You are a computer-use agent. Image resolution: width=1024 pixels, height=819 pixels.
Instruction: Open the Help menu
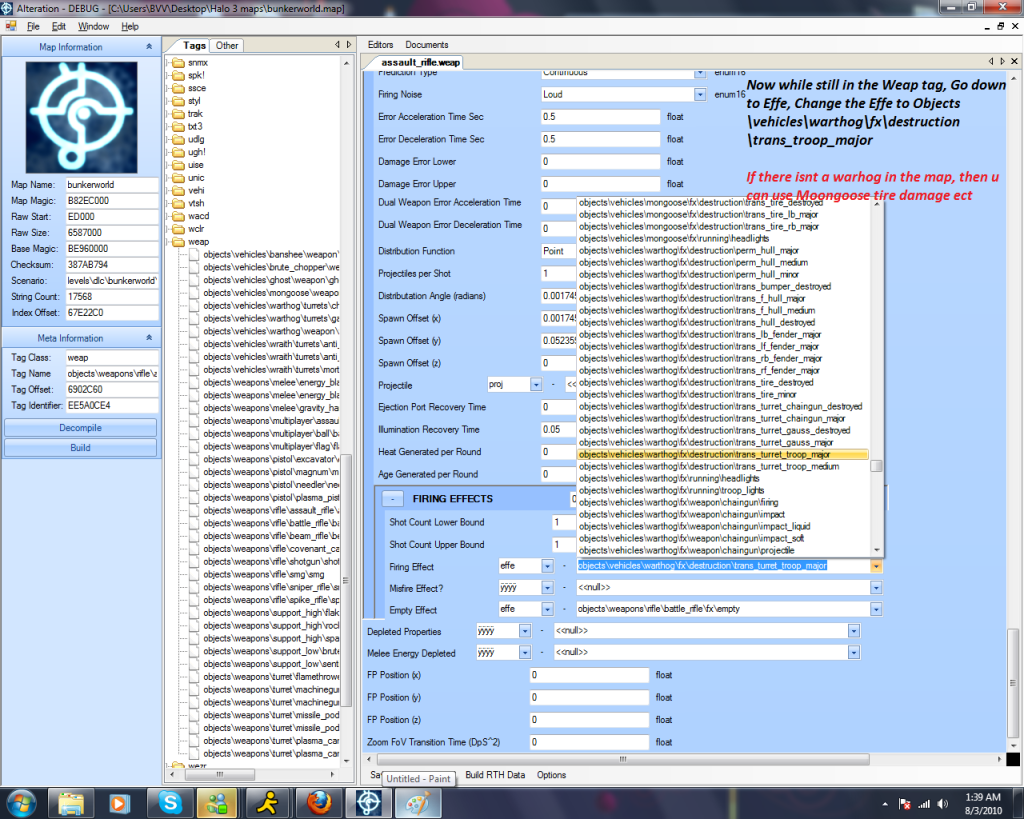pyautogui.click(x=130, y=27)
